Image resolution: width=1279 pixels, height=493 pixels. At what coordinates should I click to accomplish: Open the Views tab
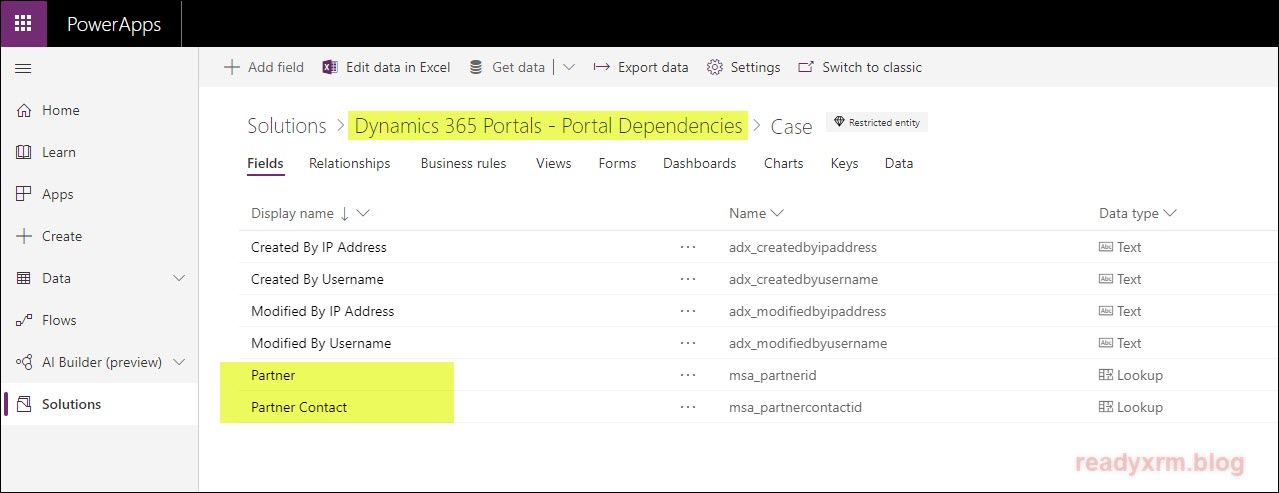click(x=553, y=163)
